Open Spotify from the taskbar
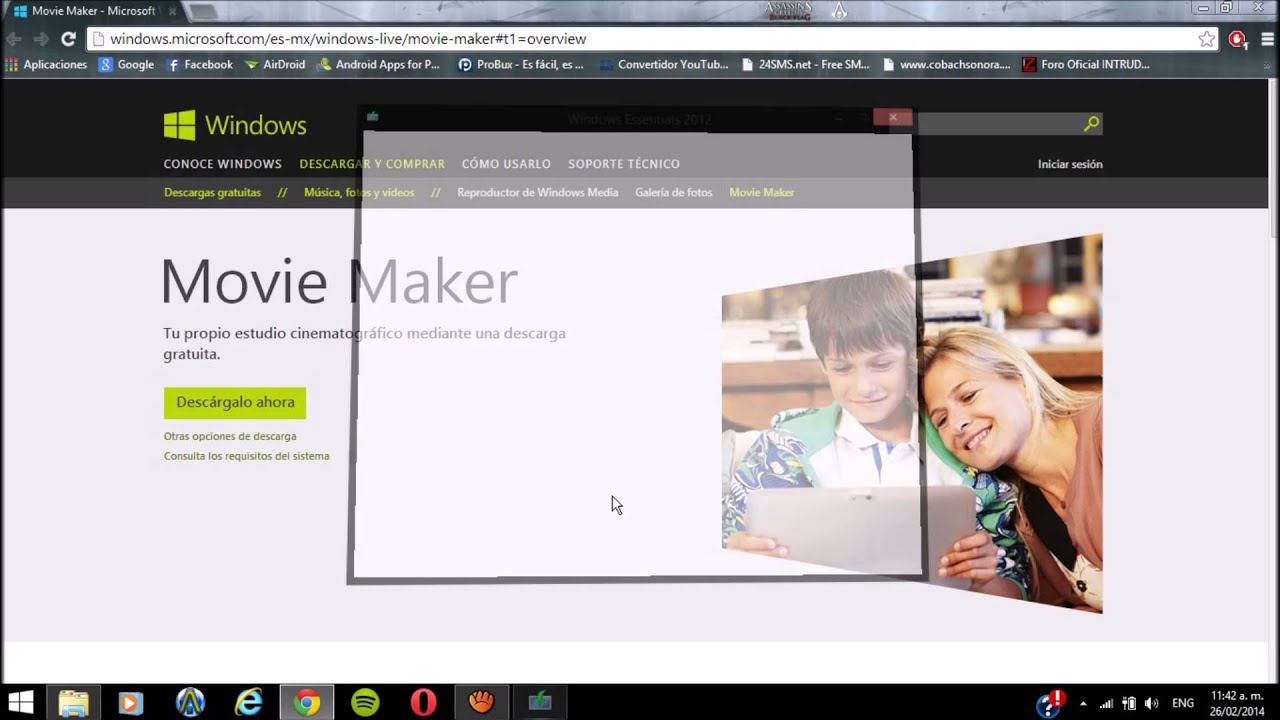1280x720 pixels. pos(365,703)
